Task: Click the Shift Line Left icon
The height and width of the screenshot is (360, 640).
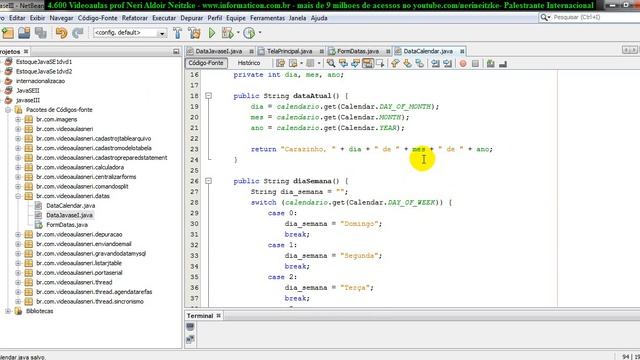Action: (x=435, y=63)
